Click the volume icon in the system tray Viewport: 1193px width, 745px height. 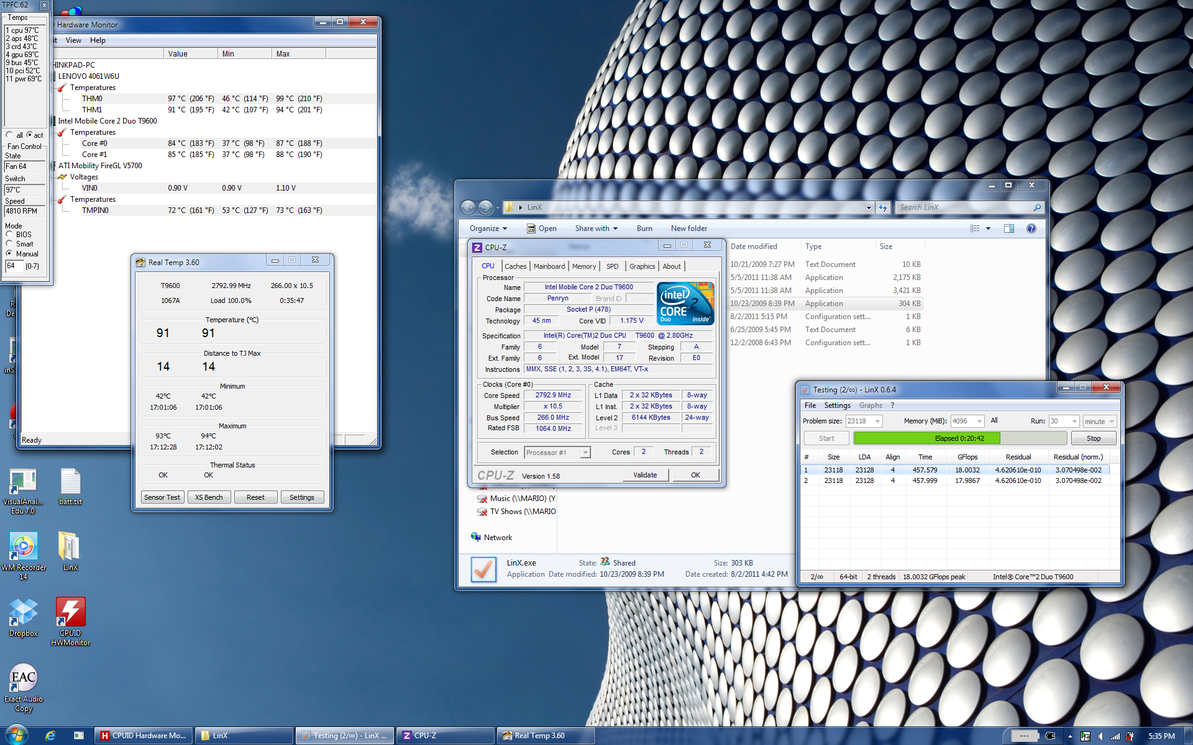(x=1100, y=736)
